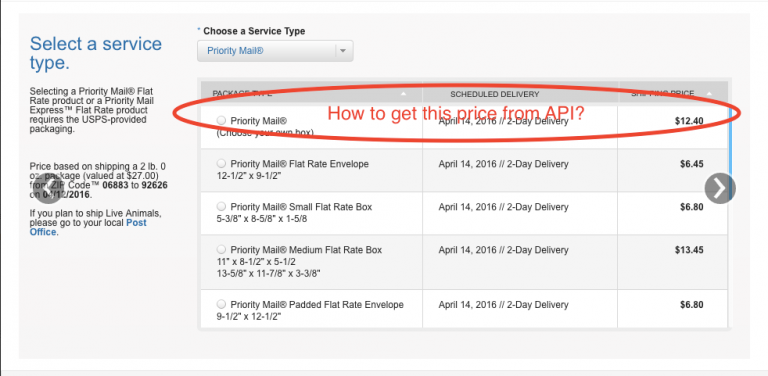Sort table by Package Type arrow
This screenshot has height=376, width=768.
click(x=403, y=94)
